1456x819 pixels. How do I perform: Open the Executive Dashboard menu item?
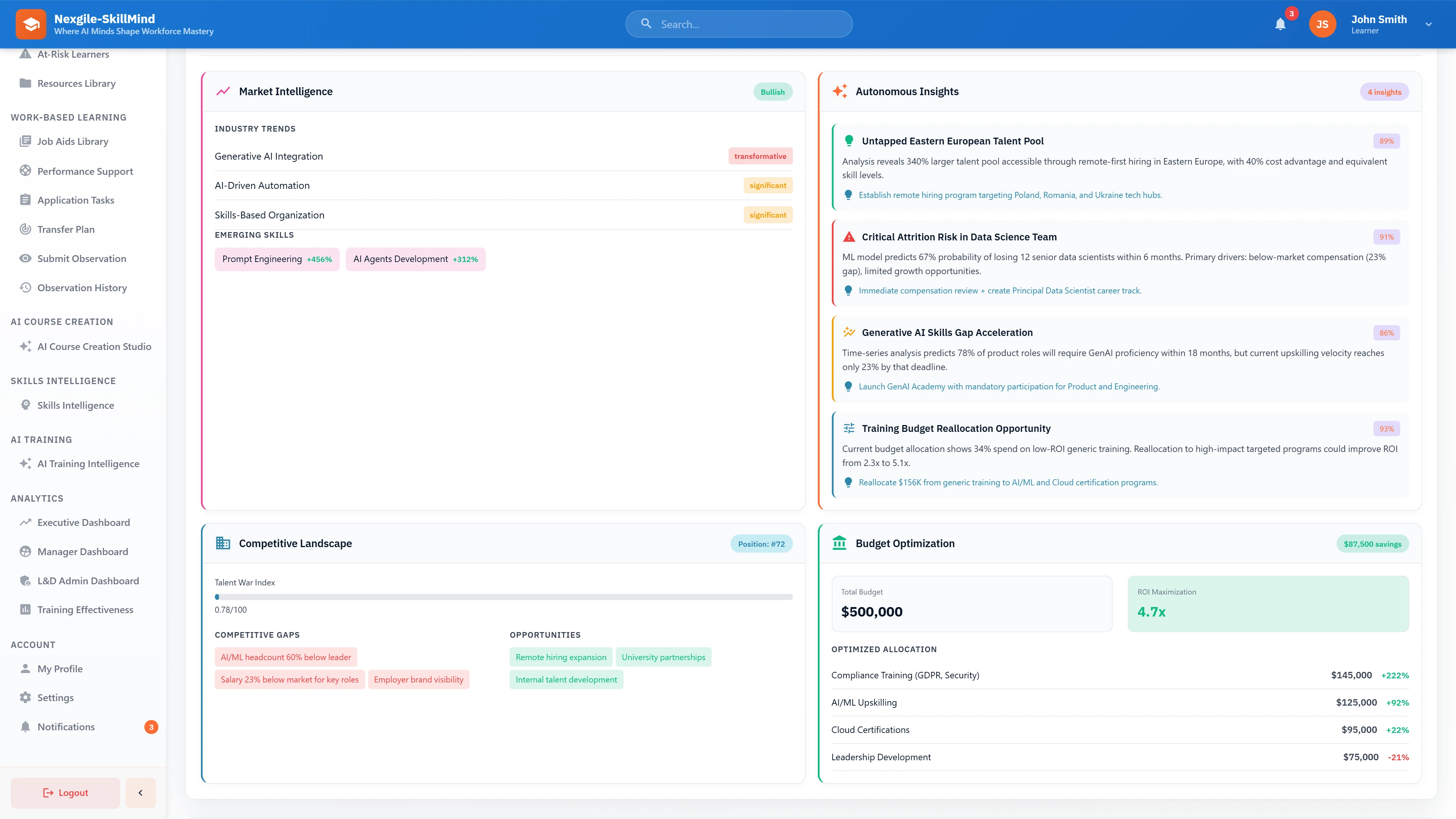coord(83,522)
